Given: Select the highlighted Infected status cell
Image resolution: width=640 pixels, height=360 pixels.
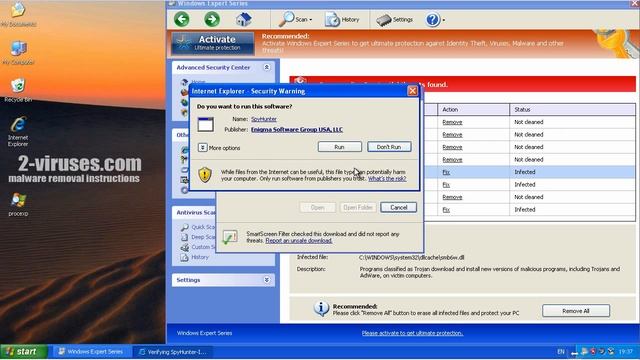Looking at the screenshot, I should coord(572,172).
